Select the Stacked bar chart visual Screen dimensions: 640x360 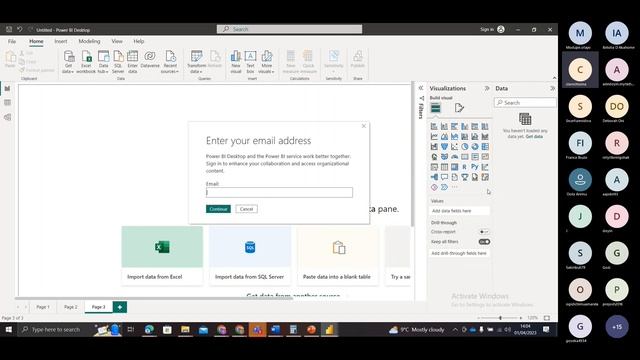point(434,127)
